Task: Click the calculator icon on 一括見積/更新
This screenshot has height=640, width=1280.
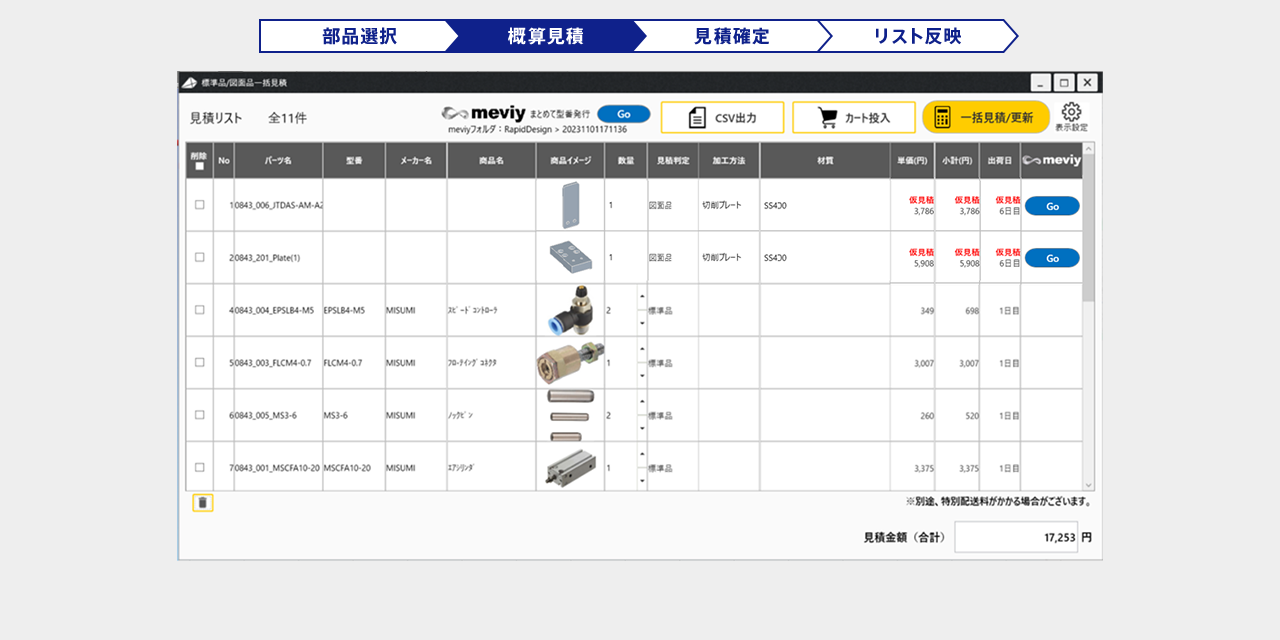Action: click(942, 118)
